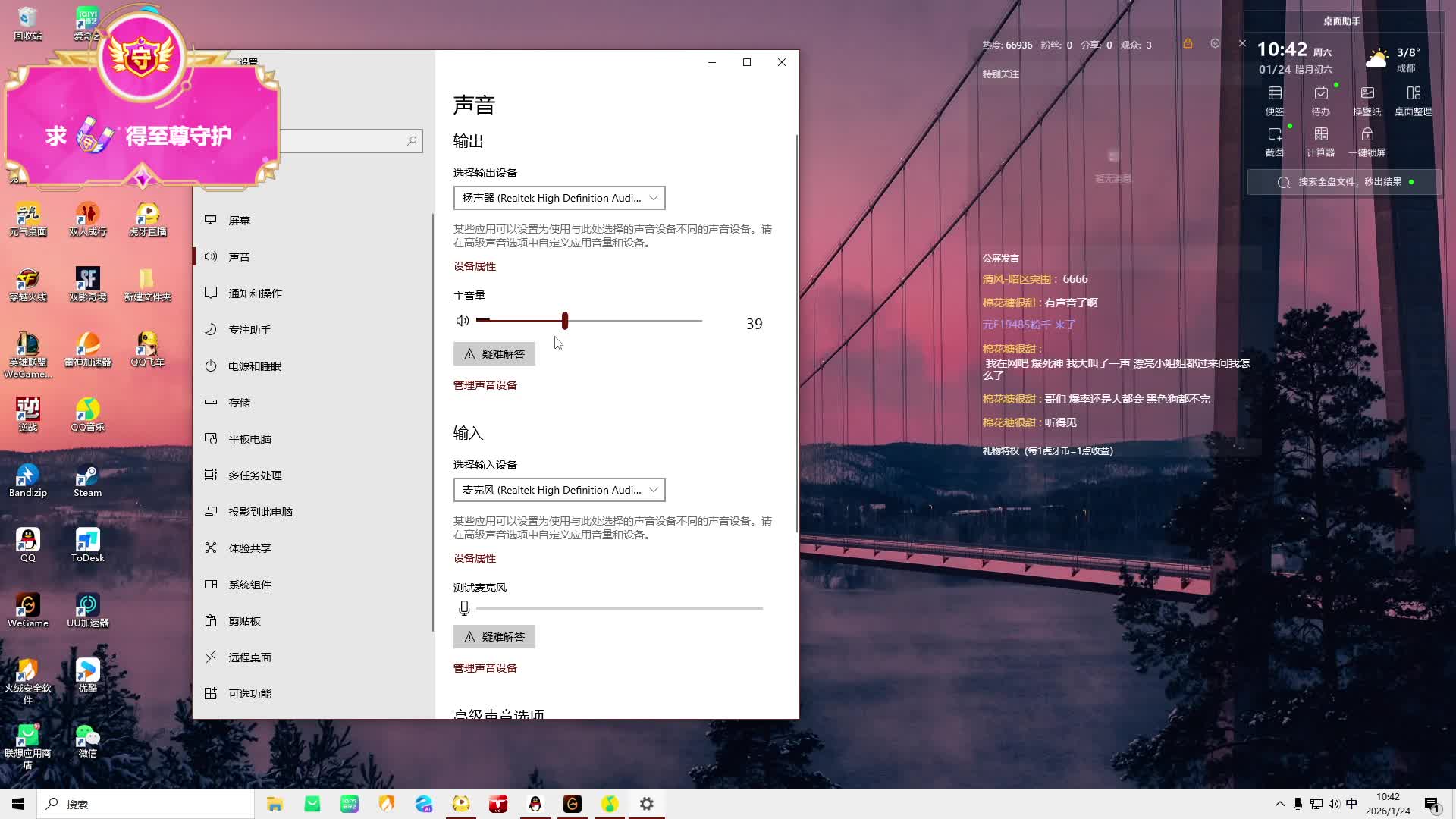Select 屏幕 in the Settings sidebar

click(x=240, y=220)
